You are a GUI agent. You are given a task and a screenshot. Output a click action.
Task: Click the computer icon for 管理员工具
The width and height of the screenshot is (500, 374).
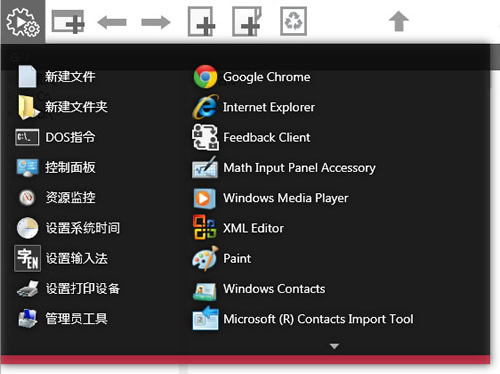[27, 319]
